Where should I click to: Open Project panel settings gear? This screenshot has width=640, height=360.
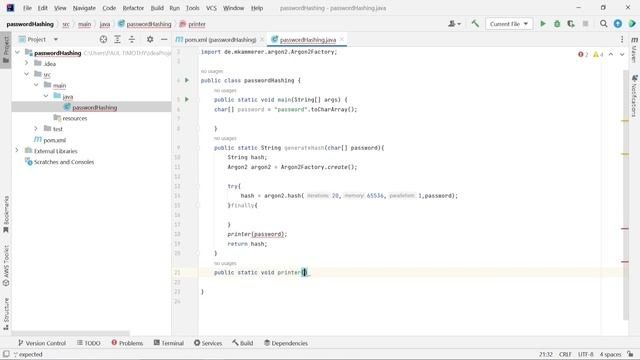click(x=150, y=39)
